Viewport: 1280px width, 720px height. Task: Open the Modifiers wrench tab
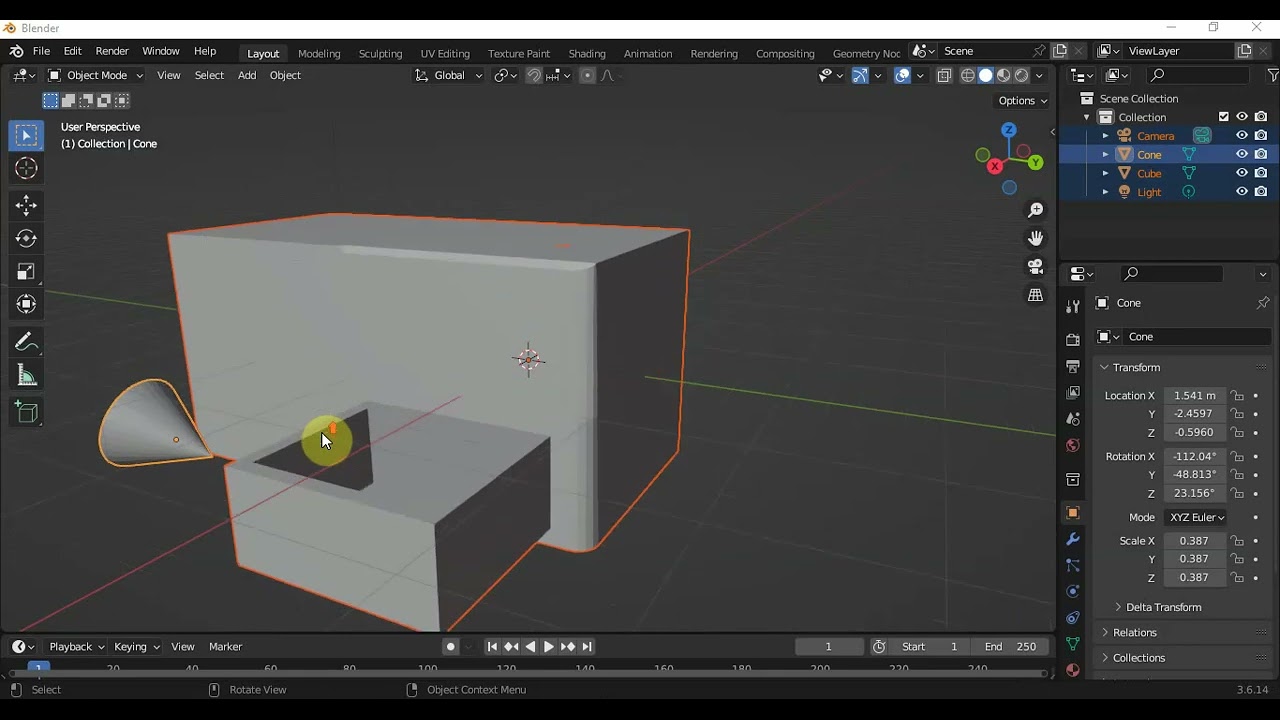pyautogui.click(x=1073, y=539)
